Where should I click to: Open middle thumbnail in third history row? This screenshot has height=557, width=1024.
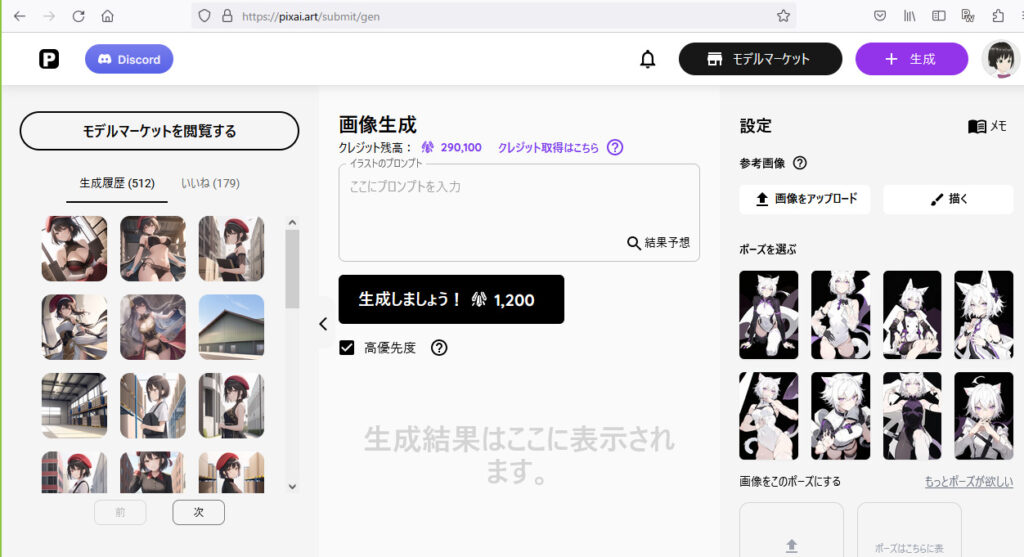click(x=153, y=406)
